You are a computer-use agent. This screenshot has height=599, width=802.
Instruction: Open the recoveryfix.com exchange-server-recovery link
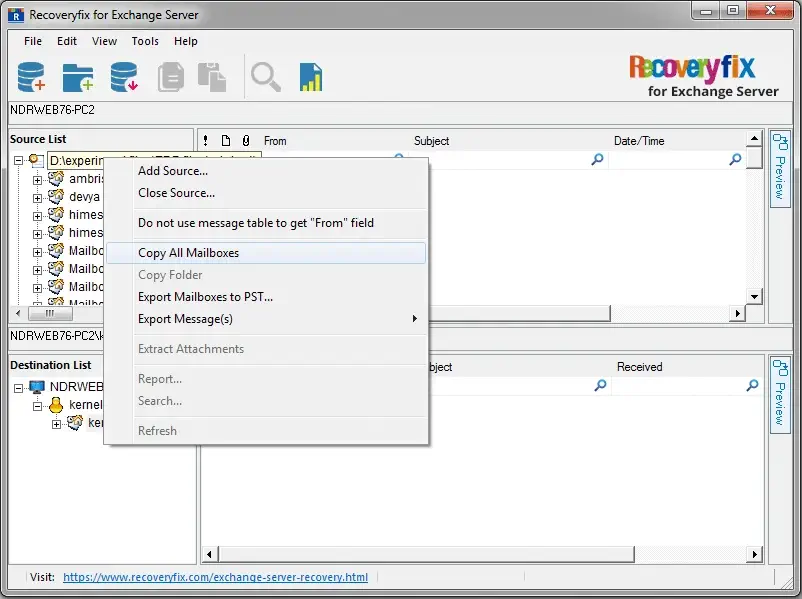pyautogui.click(x=215, y=577)
